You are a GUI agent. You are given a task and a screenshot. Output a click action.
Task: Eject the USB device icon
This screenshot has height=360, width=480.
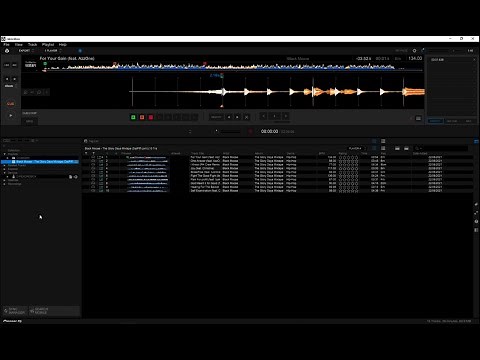(x=76, y=177)
